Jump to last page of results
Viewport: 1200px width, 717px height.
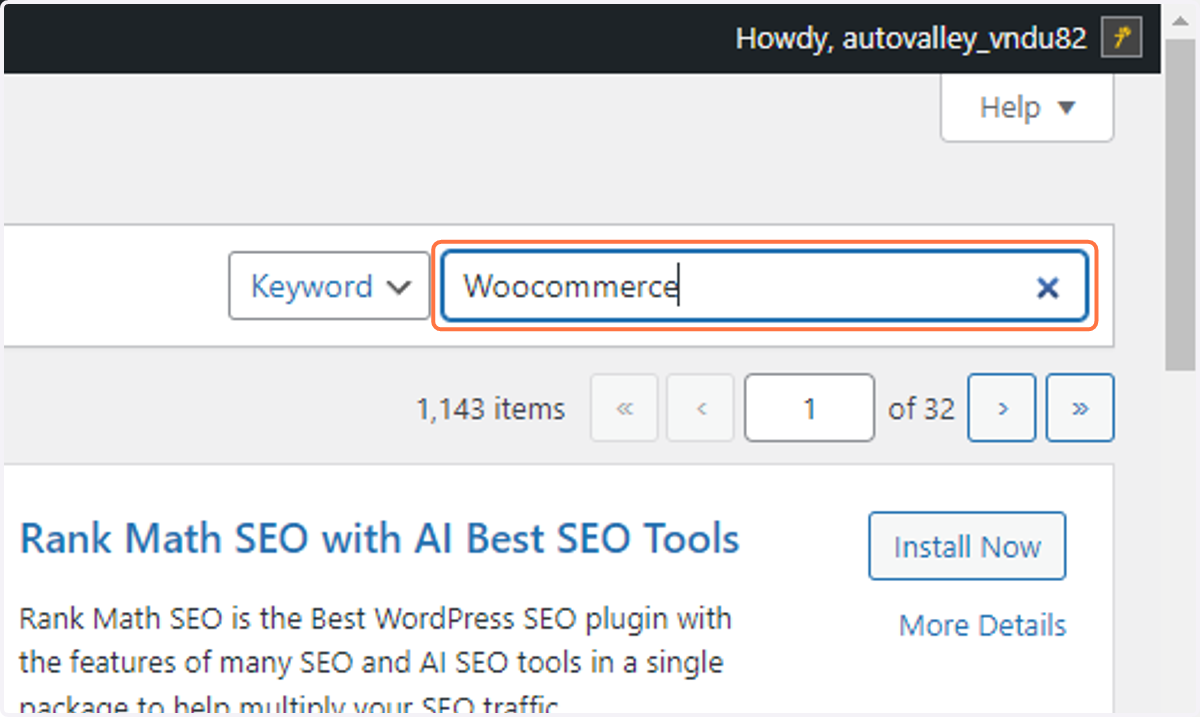(x=1080, y=408)
